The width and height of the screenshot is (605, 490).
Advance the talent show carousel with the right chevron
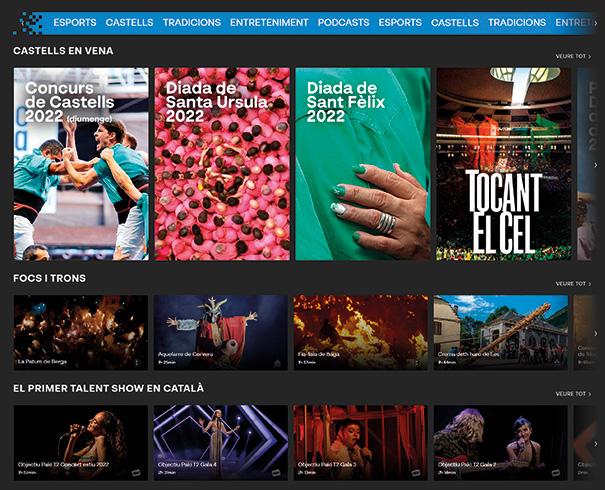(596, 444)
